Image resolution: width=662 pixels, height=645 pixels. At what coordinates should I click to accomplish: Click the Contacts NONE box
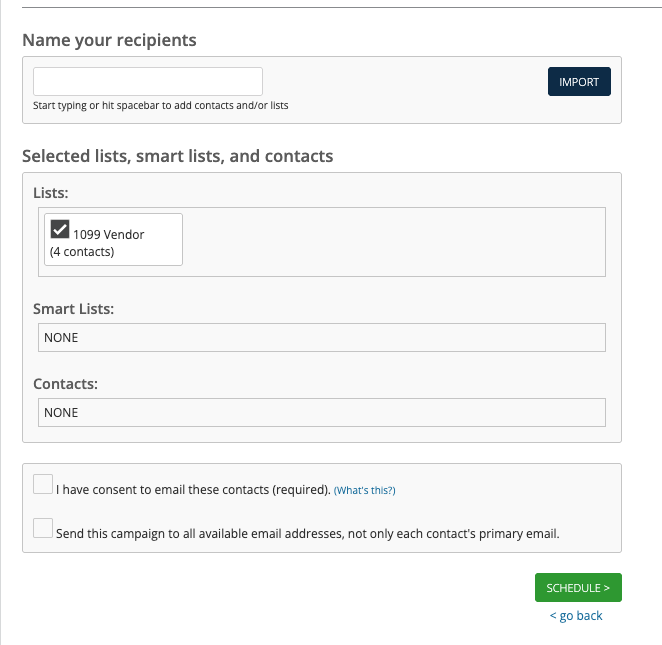click(x=322, y=412)
